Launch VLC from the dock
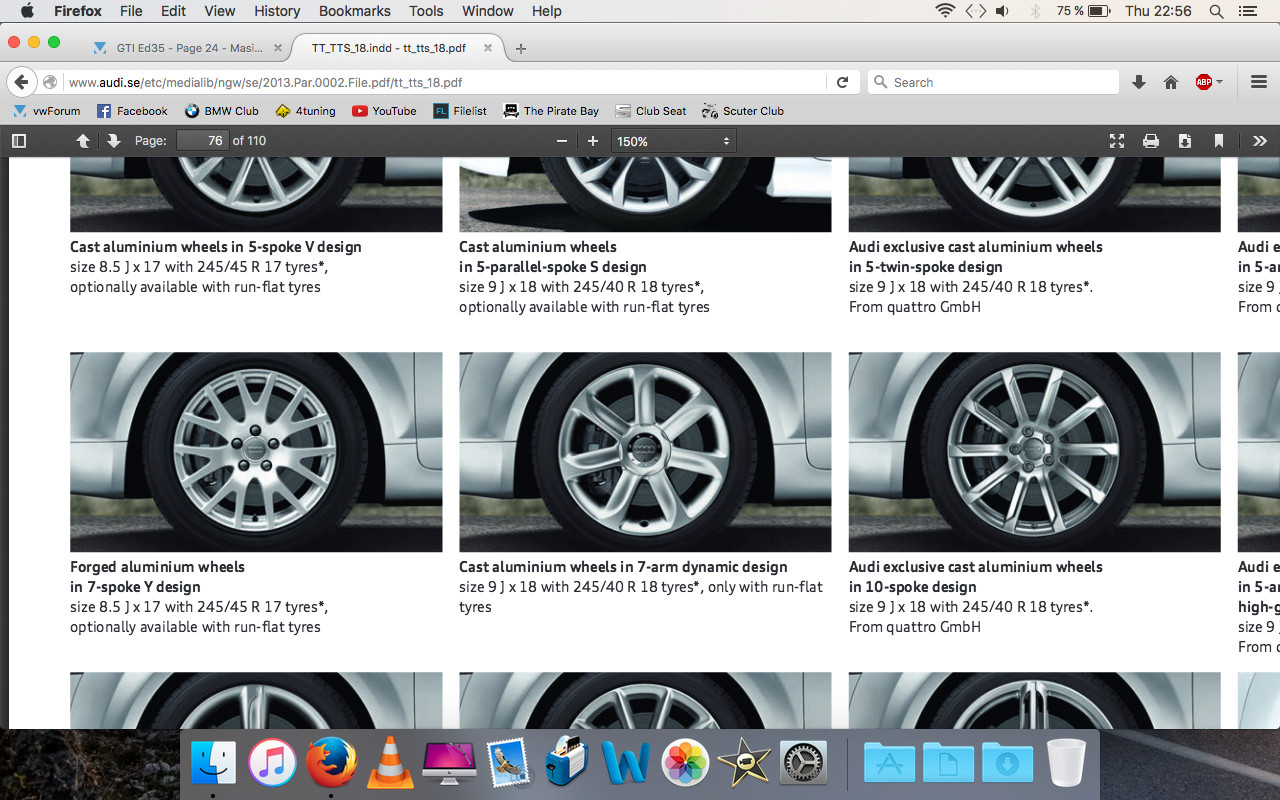This screenshot has width=1280, height=800. tap(390, 763)
